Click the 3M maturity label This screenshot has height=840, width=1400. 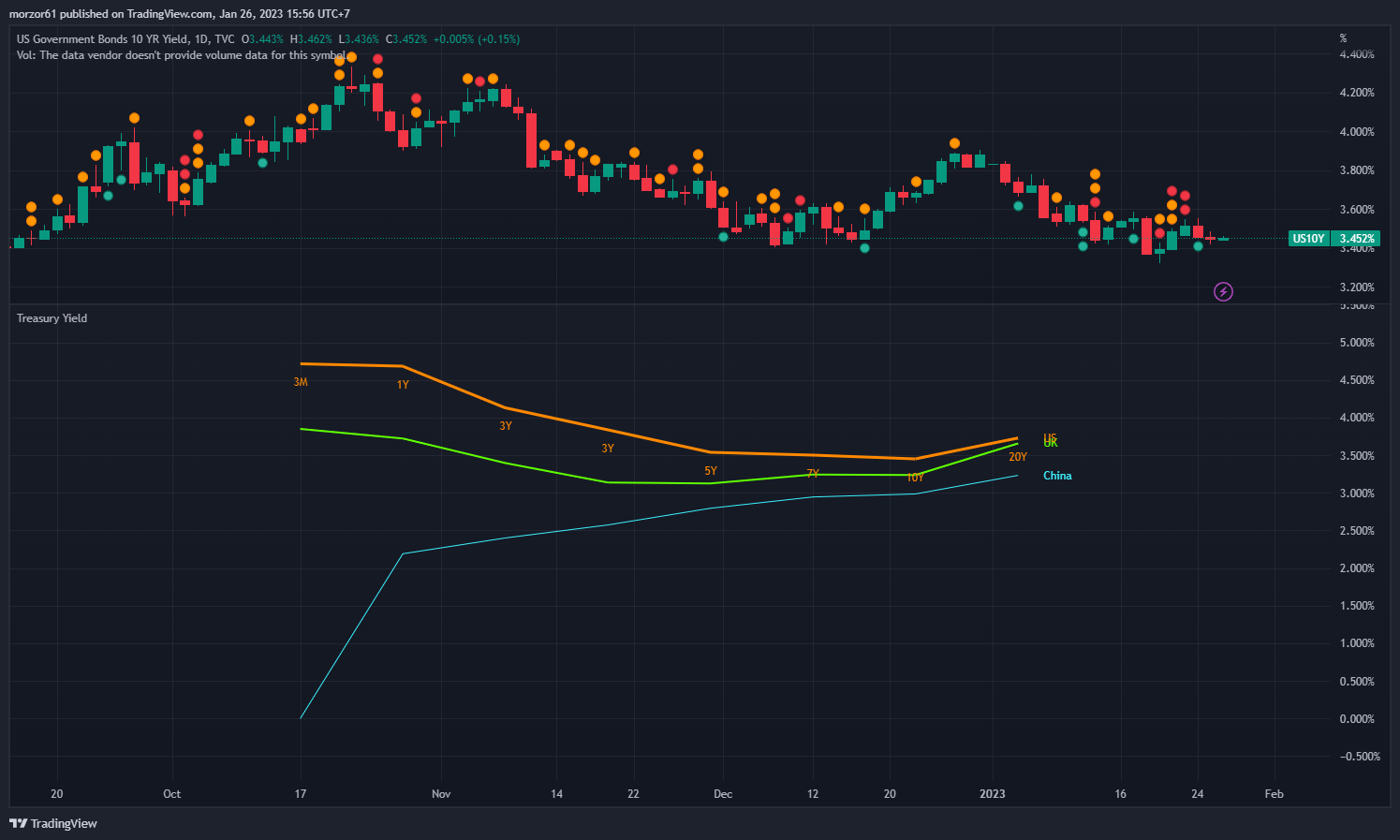point(301,382)
